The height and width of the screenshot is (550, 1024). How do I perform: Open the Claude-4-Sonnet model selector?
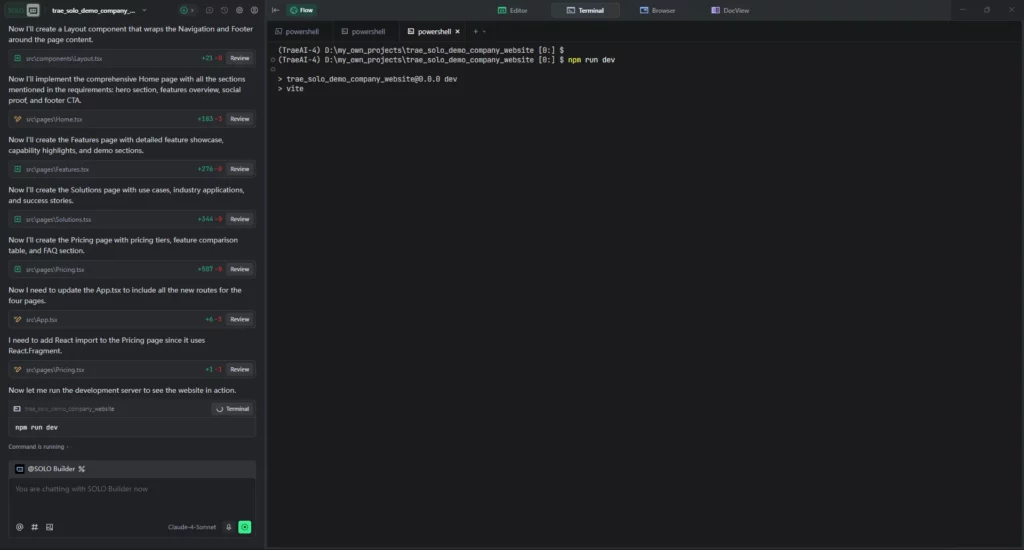pyautogui.click(x=192, y=527)
